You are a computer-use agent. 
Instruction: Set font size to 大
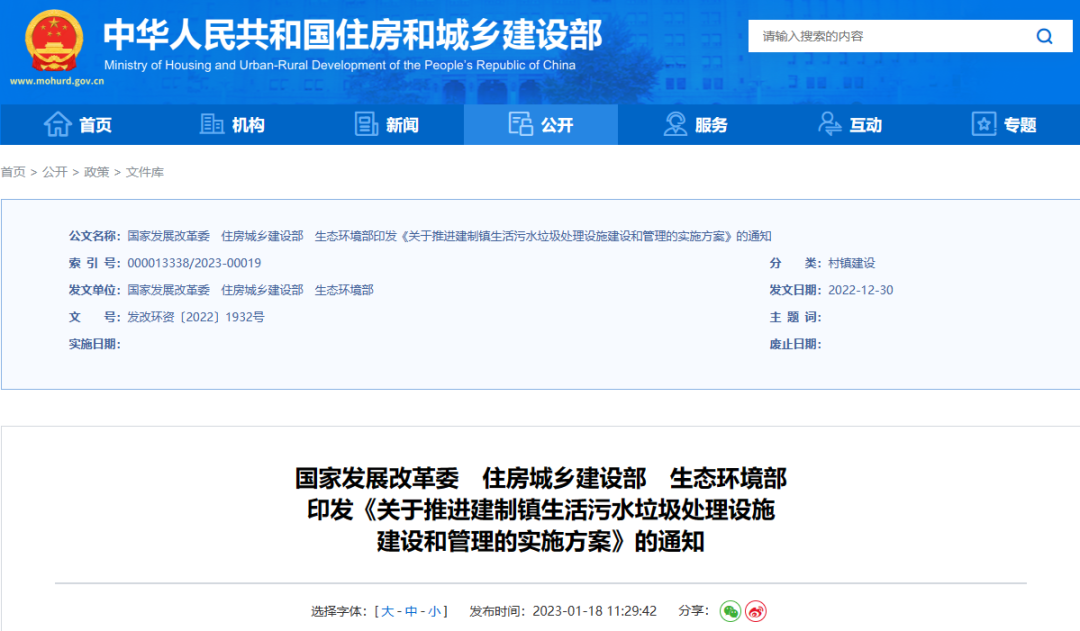coord(388,611)
